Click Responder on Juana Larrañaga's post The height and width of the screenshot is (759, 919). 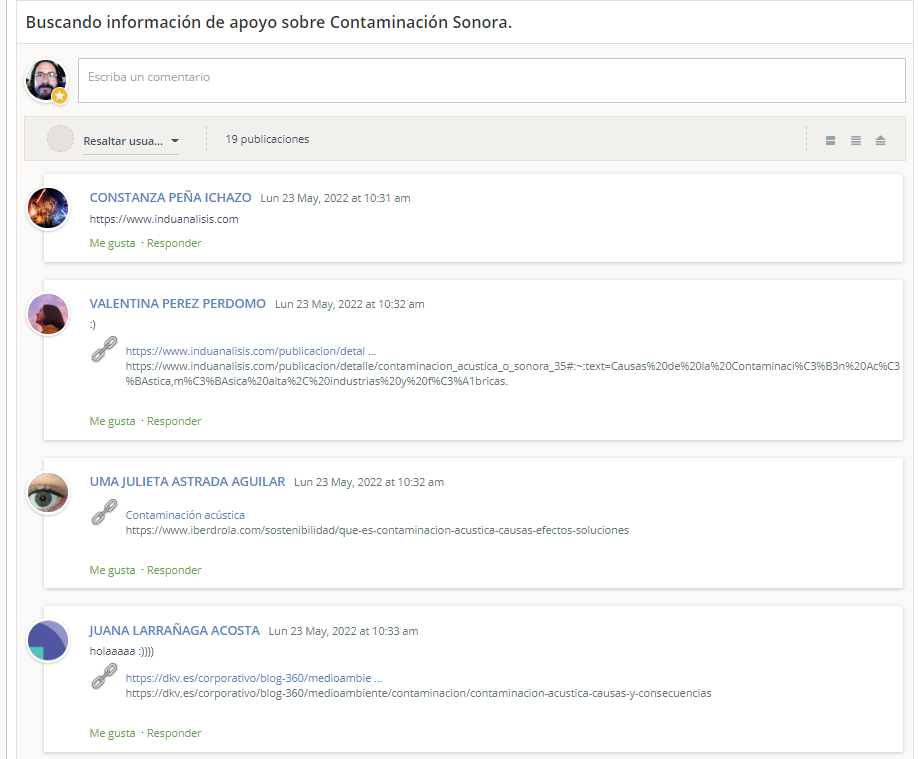(174, 733)
